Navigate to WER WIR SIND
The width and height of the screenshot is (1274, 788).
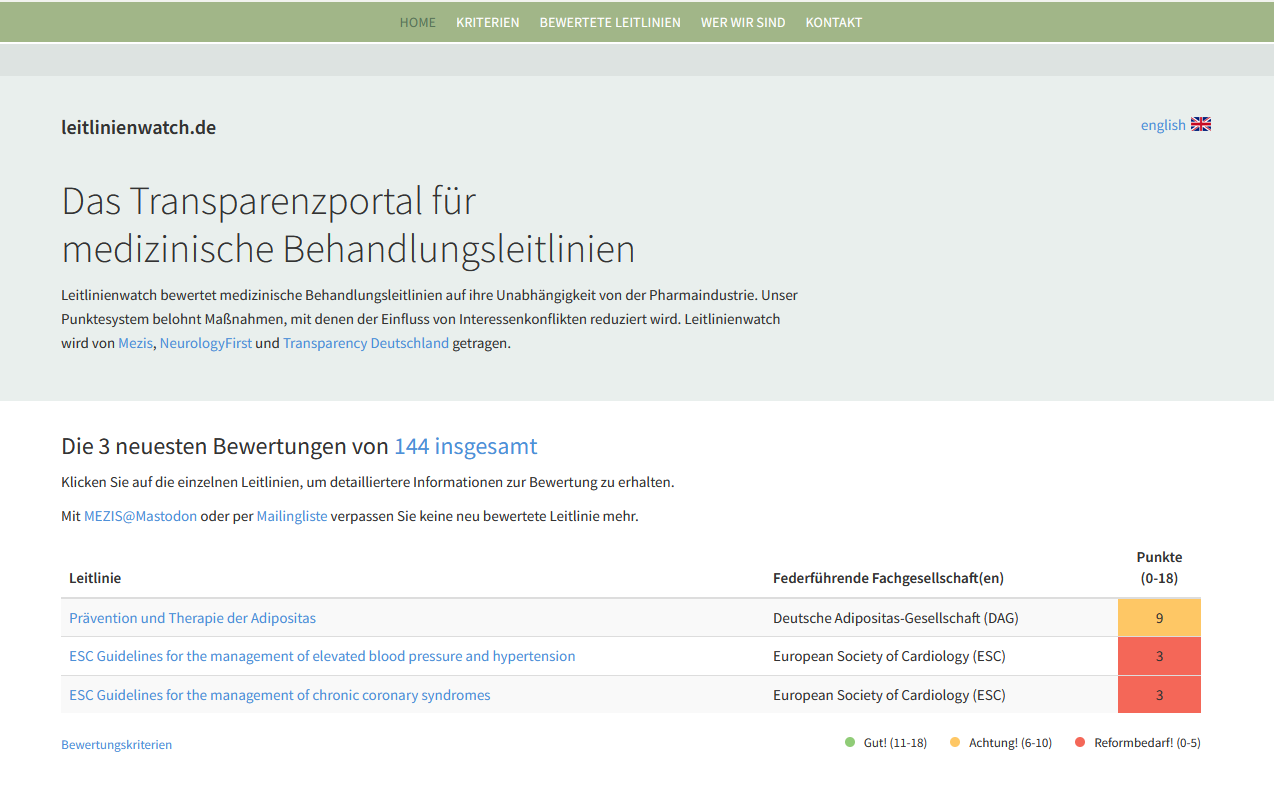(x=742, y=22)
